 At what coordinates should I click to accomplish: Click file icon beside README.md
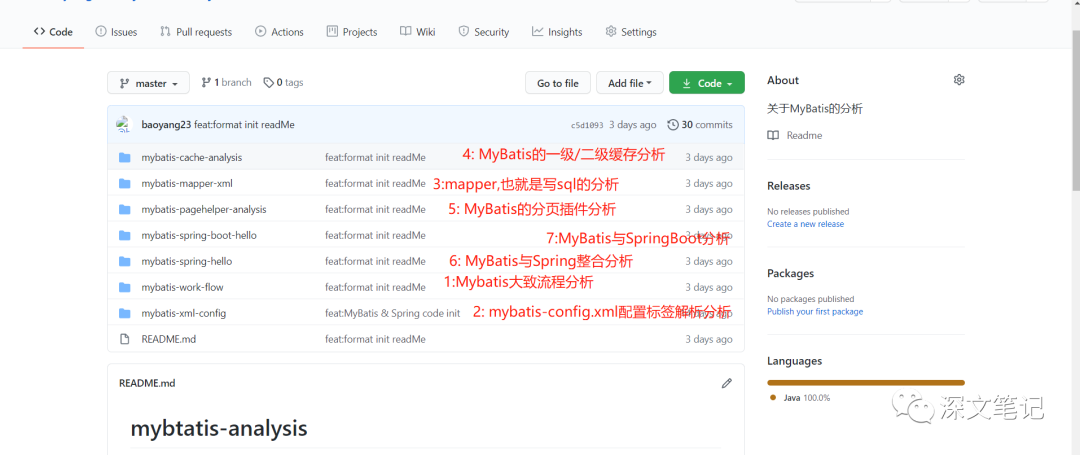point(125,339)
